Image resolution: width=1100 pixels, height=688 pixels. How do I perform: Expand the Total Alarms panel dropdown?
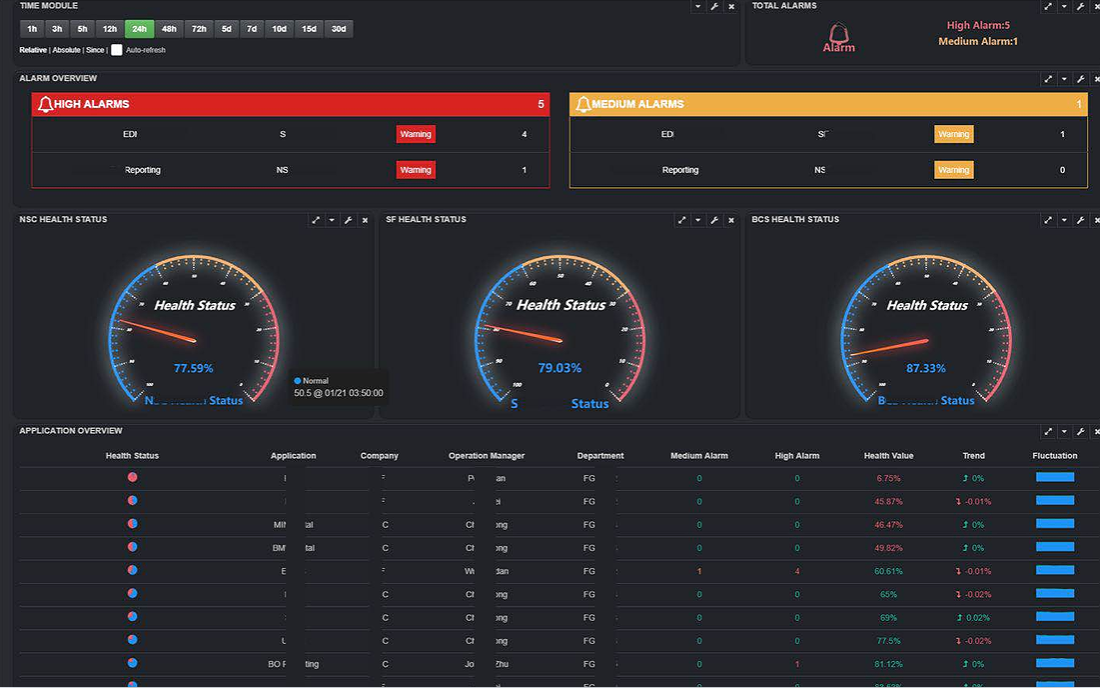tap(1064, 6)
